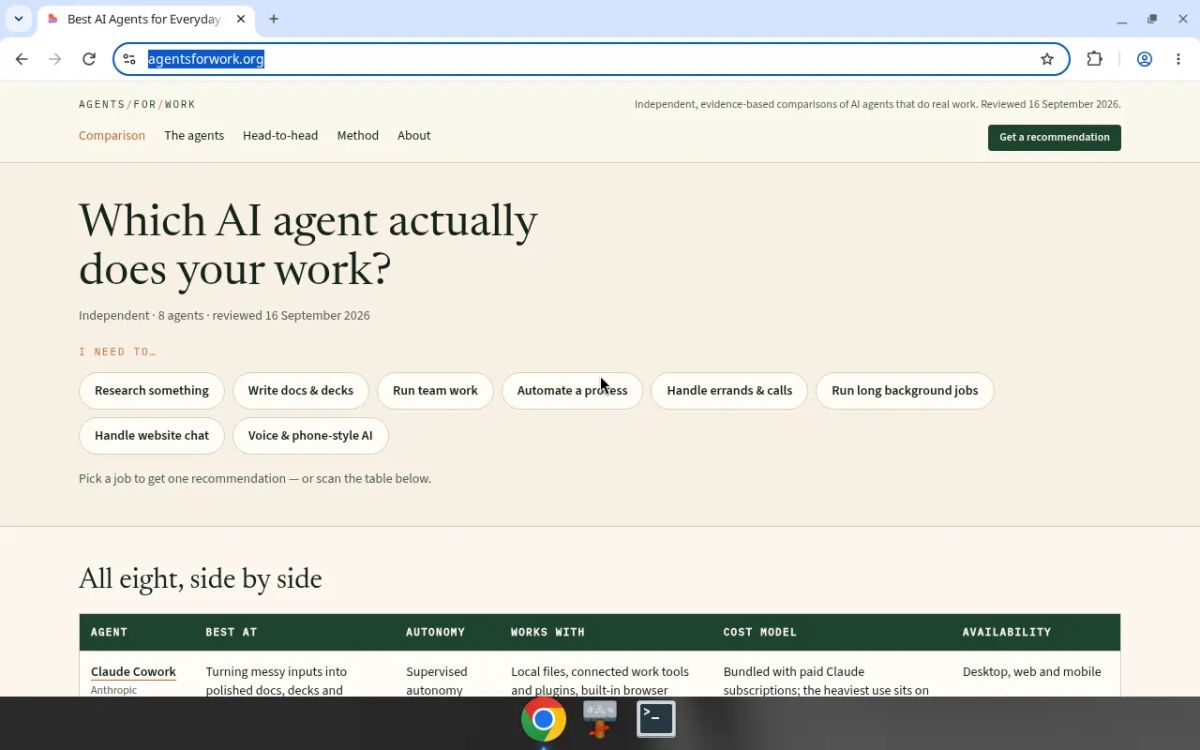This screenshot has height=750, width=1200.
Task: Open About nav item
Action: pyautogui.click(x=414, y=136)
